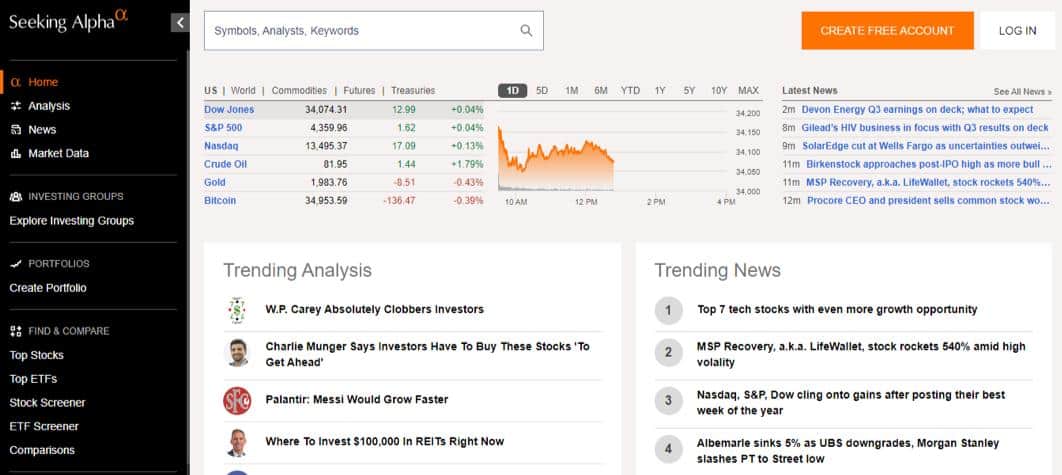Click the Home alpha icon in sidebar
Viewport: 1062px width, 475px height.
[x=16, y=82]
